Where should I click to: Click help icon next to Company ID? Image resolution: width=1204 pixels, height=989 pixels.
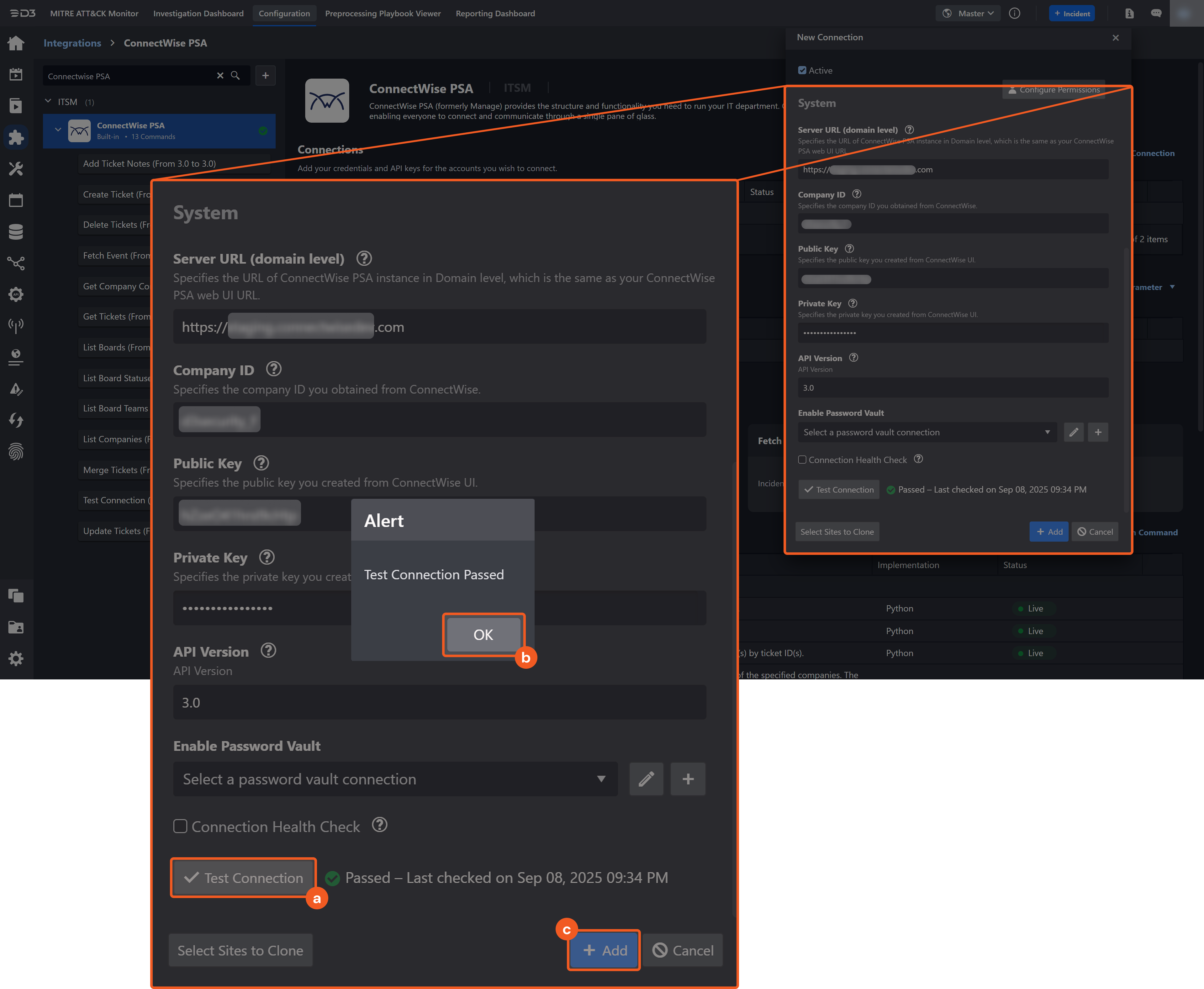click(x=274, y=369)
